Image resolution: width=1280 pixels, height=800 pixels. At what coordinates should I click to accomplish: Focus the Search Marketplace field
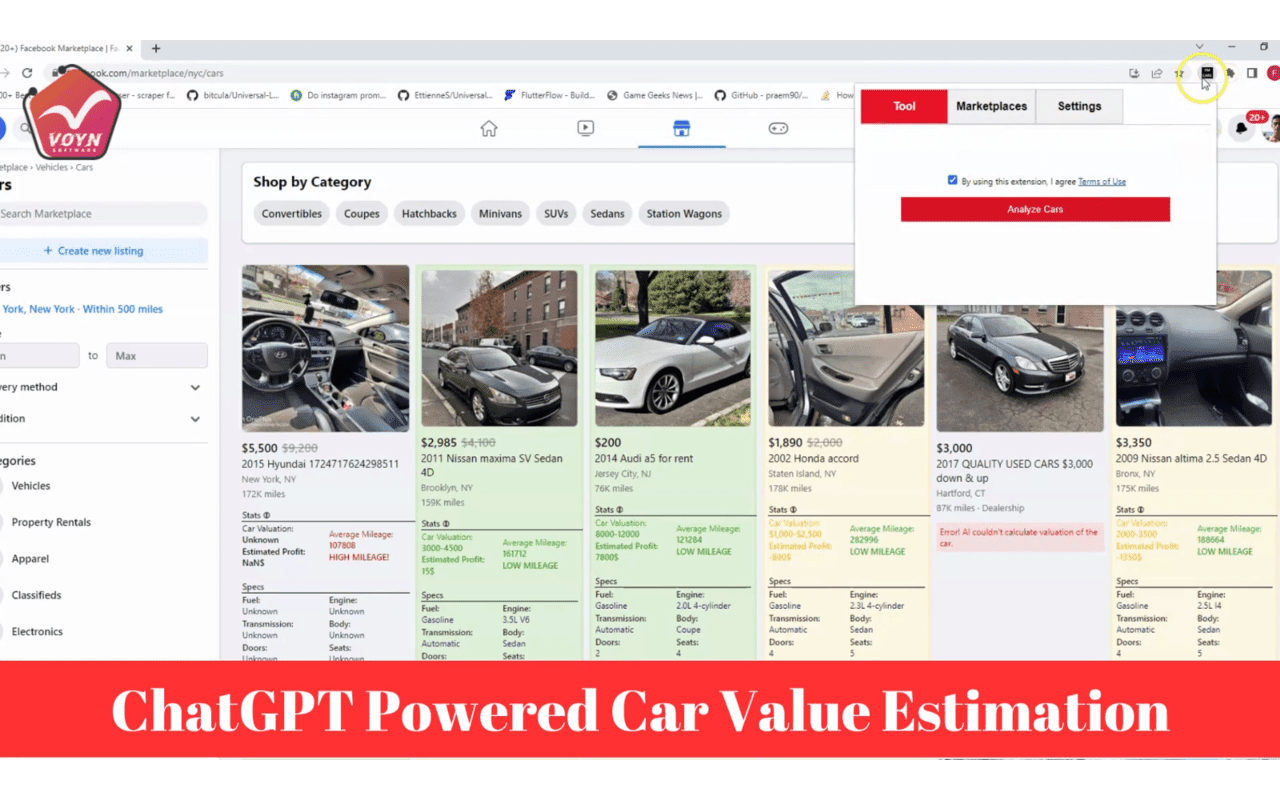coord(103,214)
